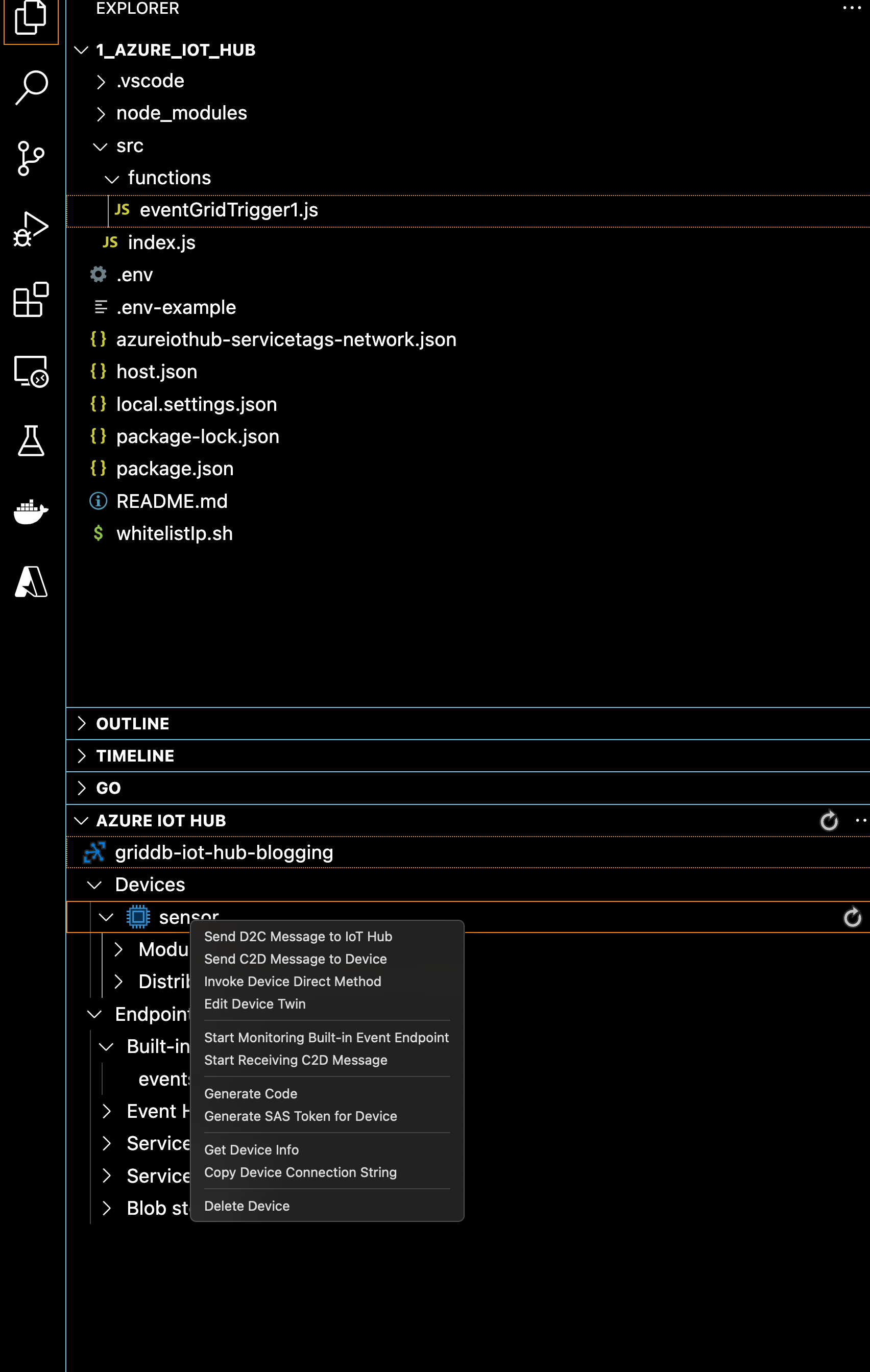This screenshot has width=870, height=1372.
Task: Click refresh icon on sensor device row
Action: (x=852, y=917)
